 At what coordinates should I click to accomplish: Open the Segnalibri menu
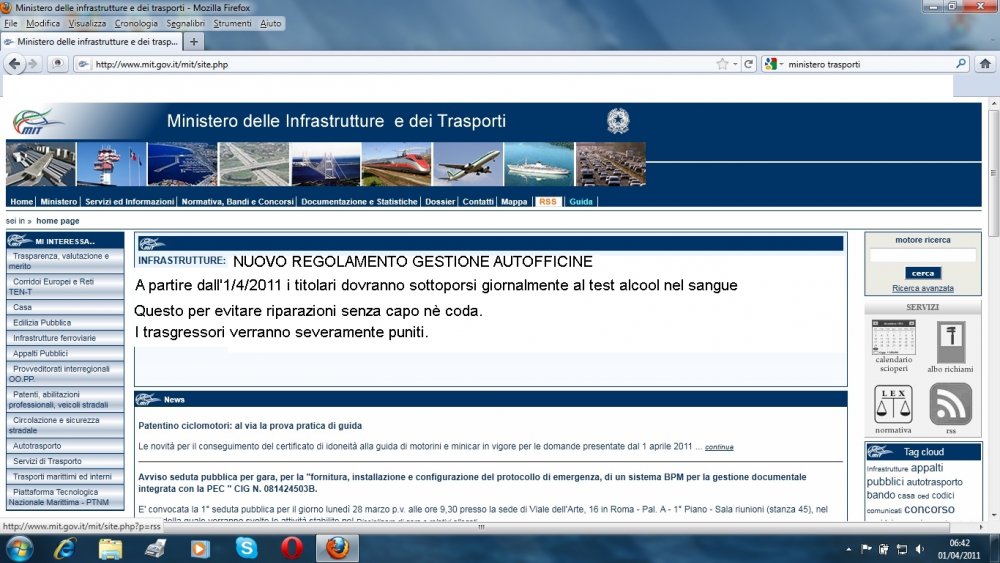coord(186,24)
